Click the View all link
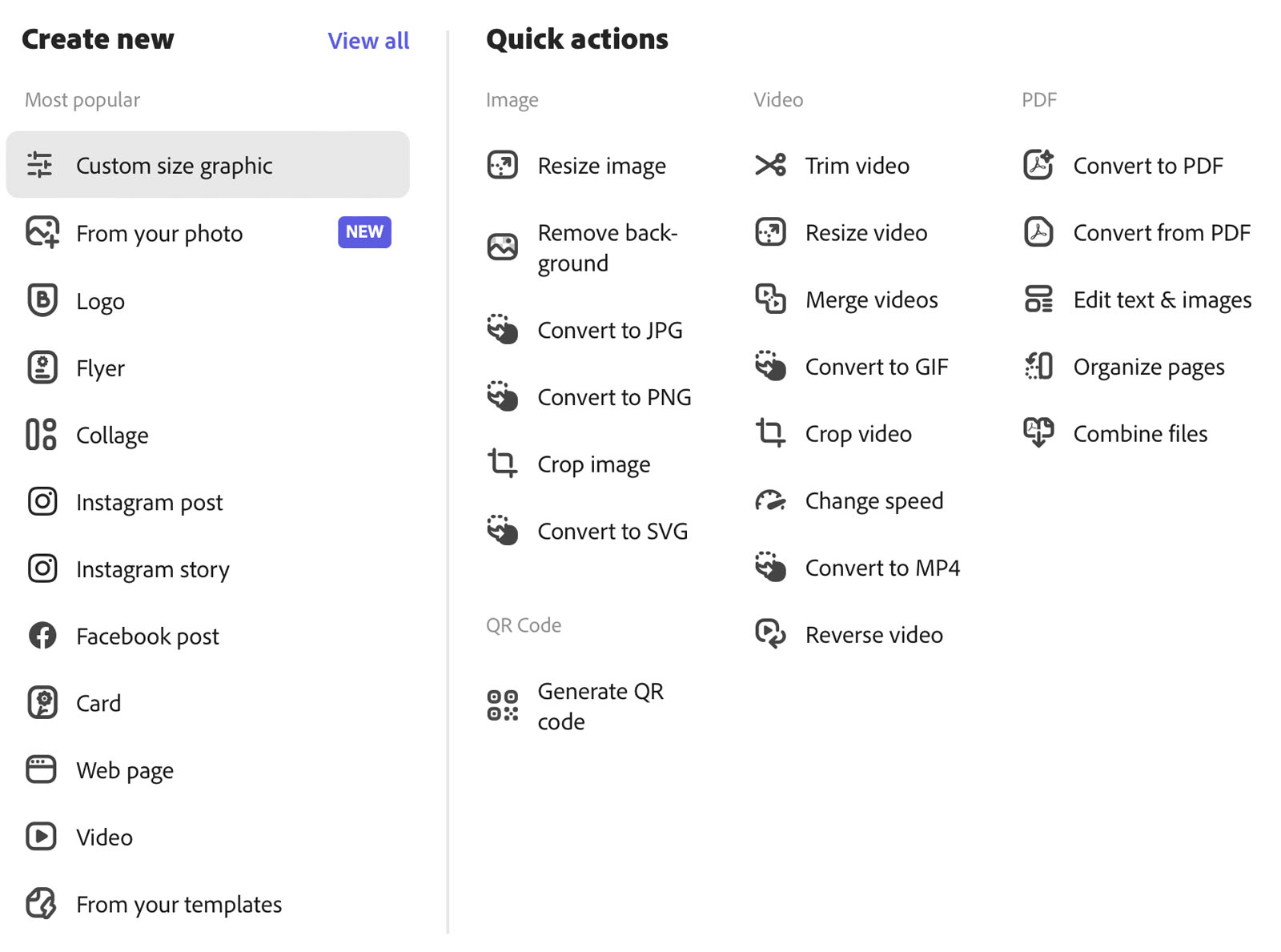Screen dimensions: 1281x952 pyautogui.click(x=368, y=40)
